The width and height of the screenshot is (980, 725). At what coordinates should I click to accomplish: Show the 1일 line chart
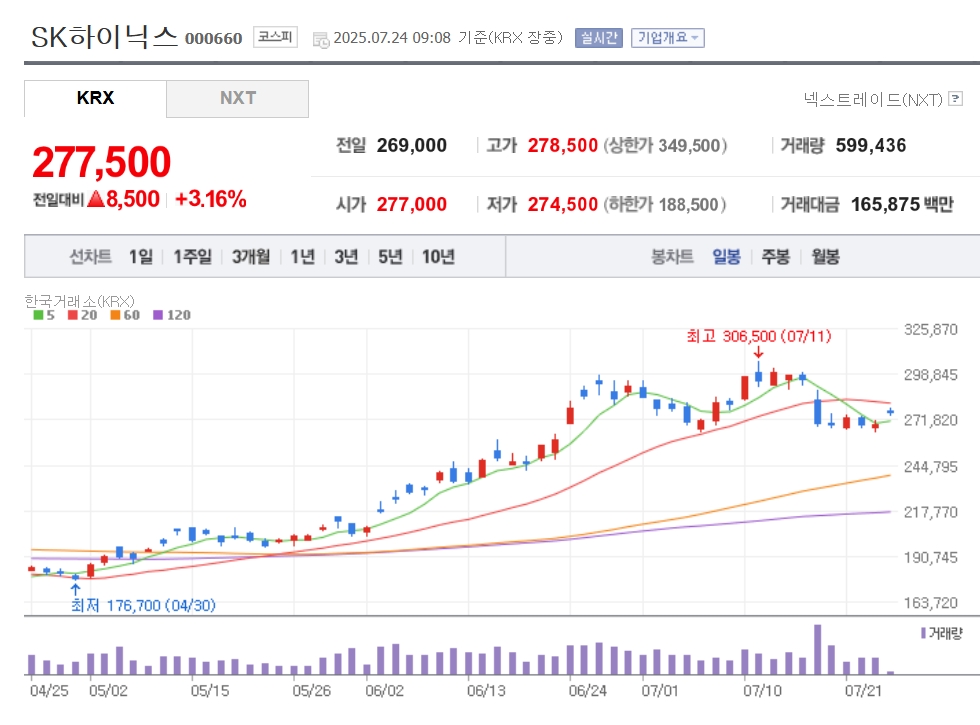[x=141, y=256]
